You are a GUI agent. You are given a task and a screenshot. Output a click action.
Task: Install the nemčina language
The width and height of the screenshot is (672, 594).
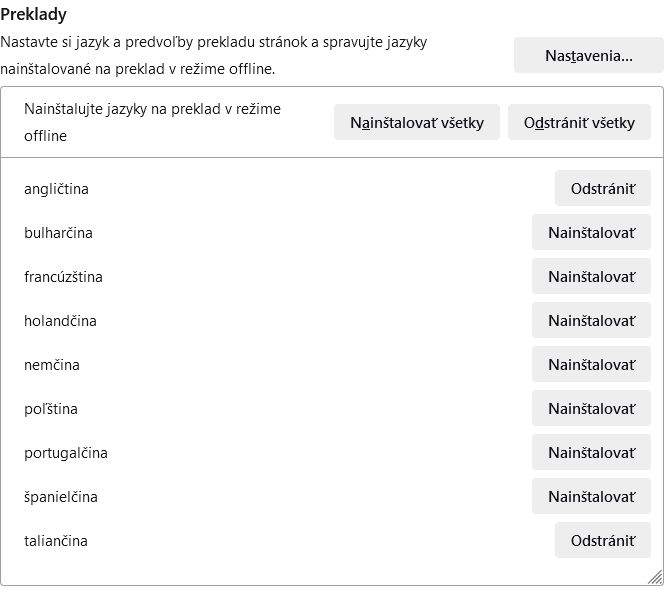pos(591,364)
